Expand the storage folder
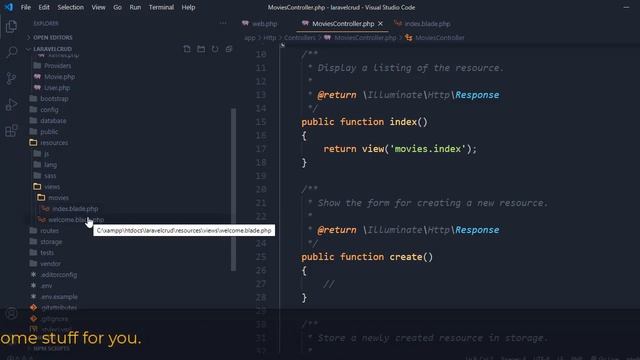Image resolution: width=640 pixels, height=360 pixels. [x=51, y=242]
